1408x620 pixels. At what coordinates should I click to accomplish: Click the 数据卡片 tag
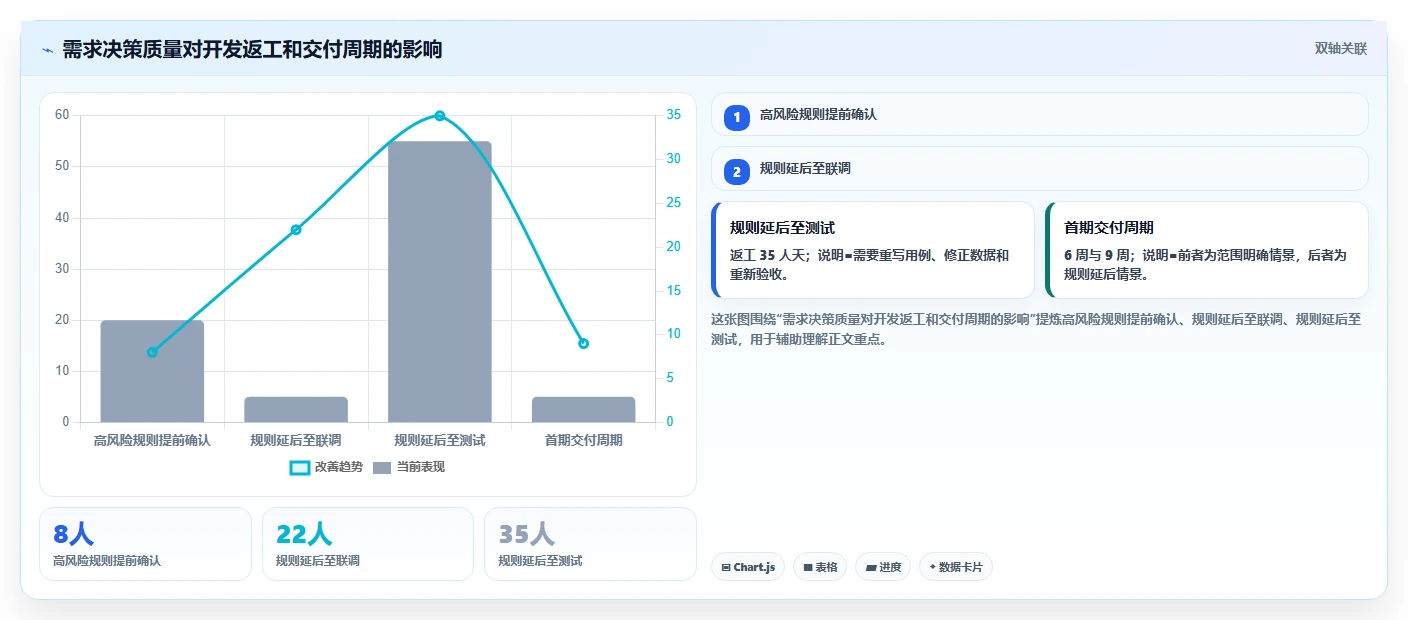956,567
